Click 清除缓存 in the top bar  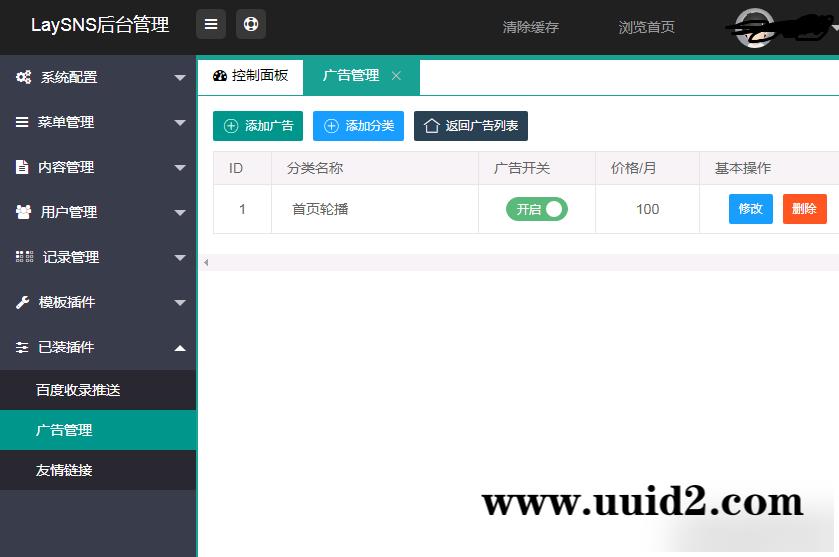click(530, 27)
